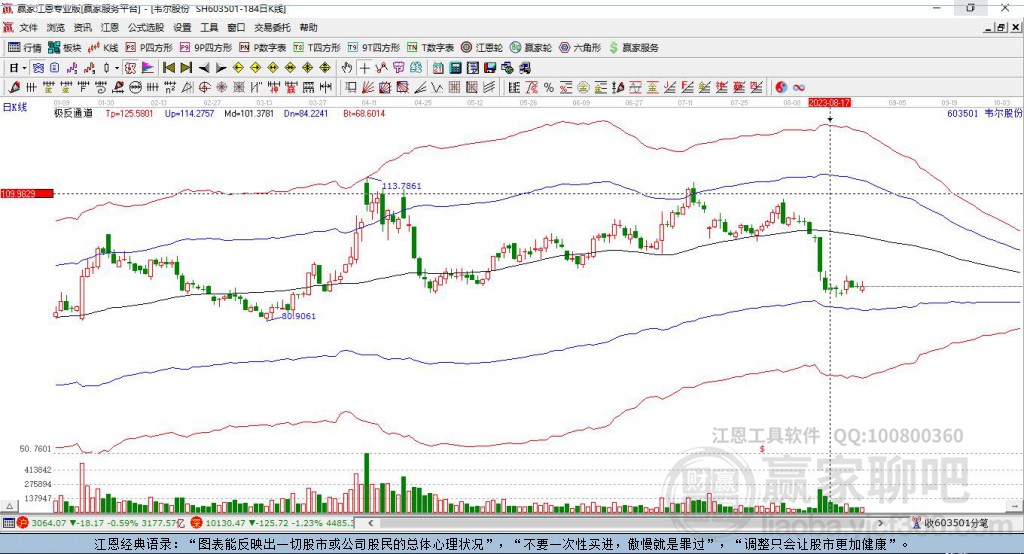Click the 80.9061 low price label
Image resolution: width=1024 pixels, height=554 pixels.
pyautogui.click(x=298, y=316)
